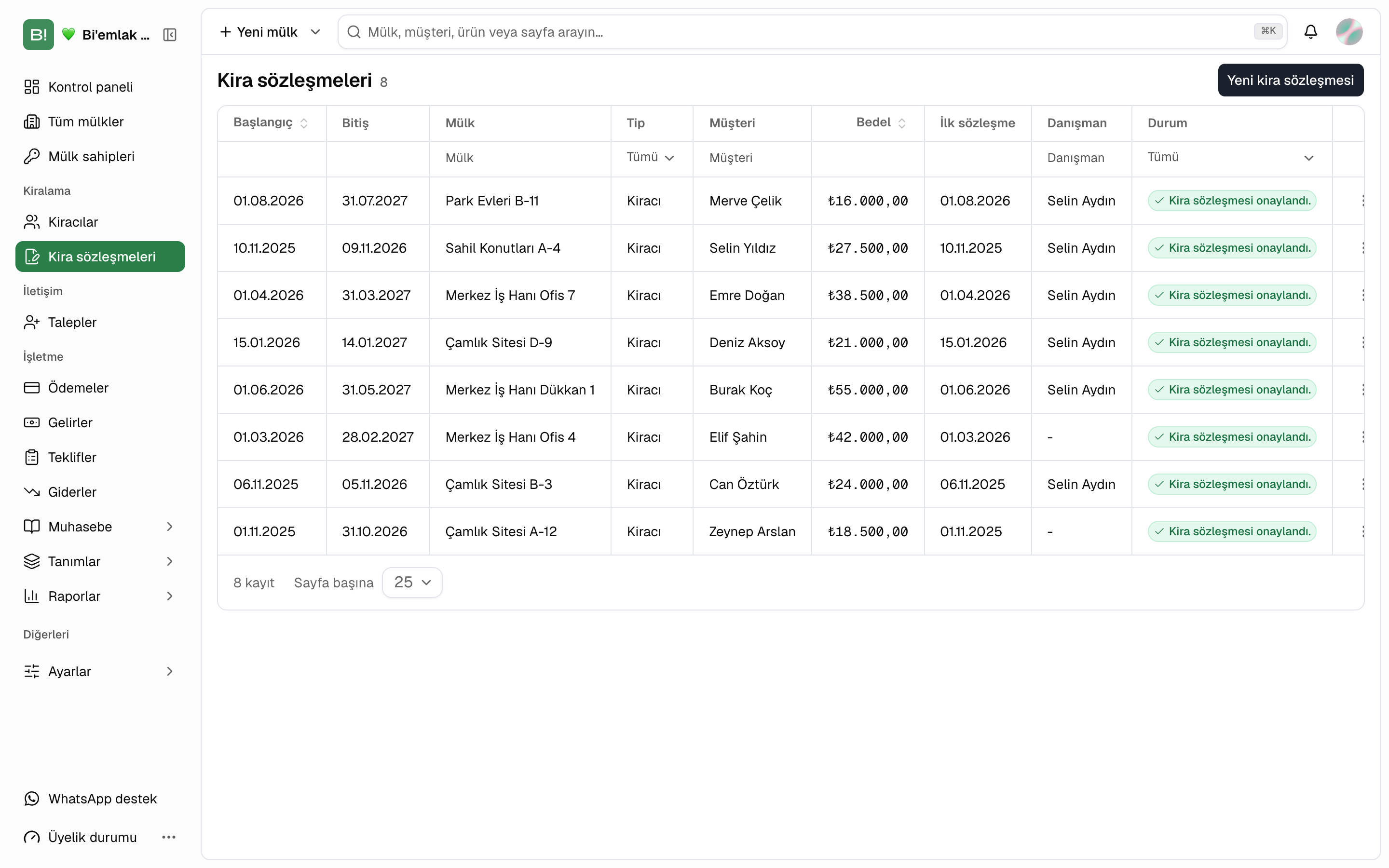Sort by Başlangıç column arrows

[x=304, y=123]
